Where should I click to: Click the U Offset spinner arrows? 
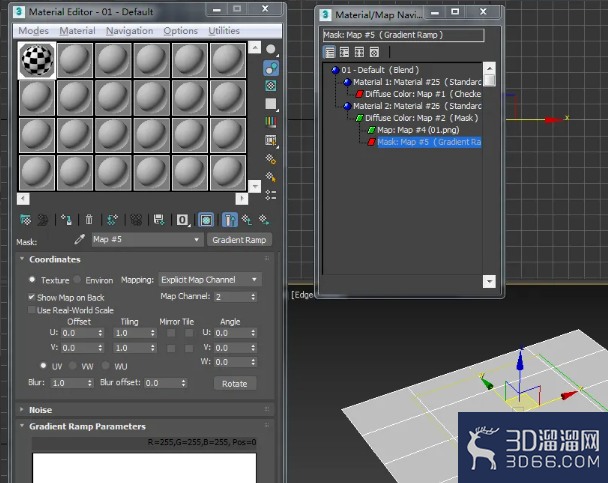100,333
